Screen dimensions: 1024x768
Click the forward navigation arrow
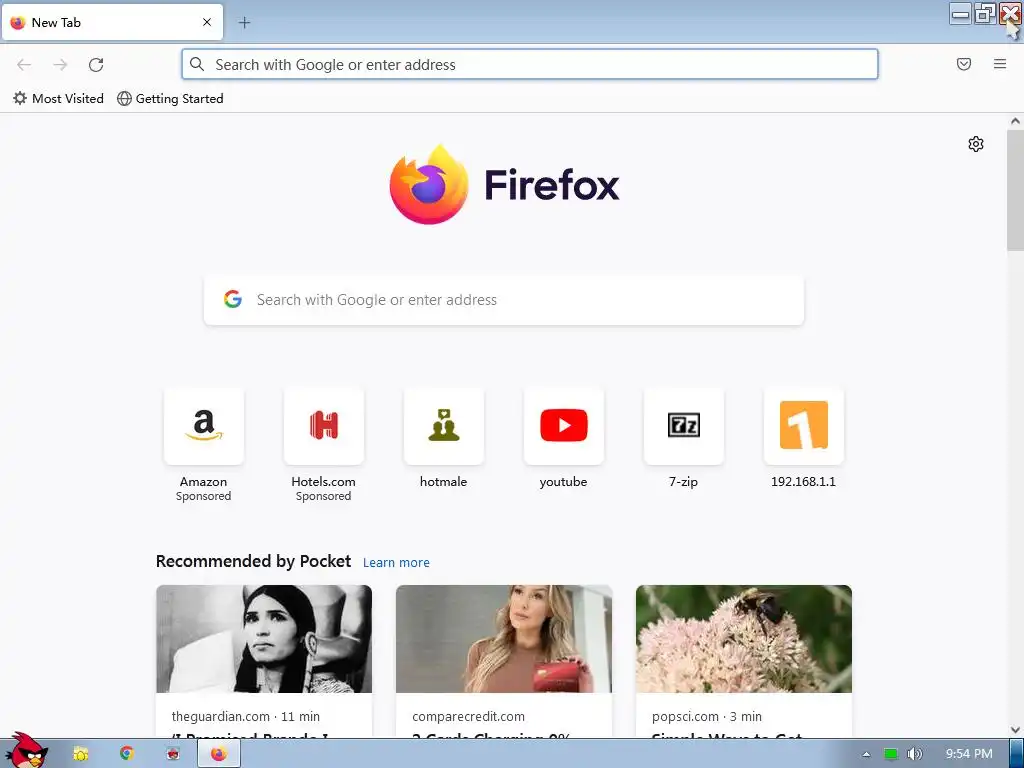pyautogui.click(x=60, y=65)
